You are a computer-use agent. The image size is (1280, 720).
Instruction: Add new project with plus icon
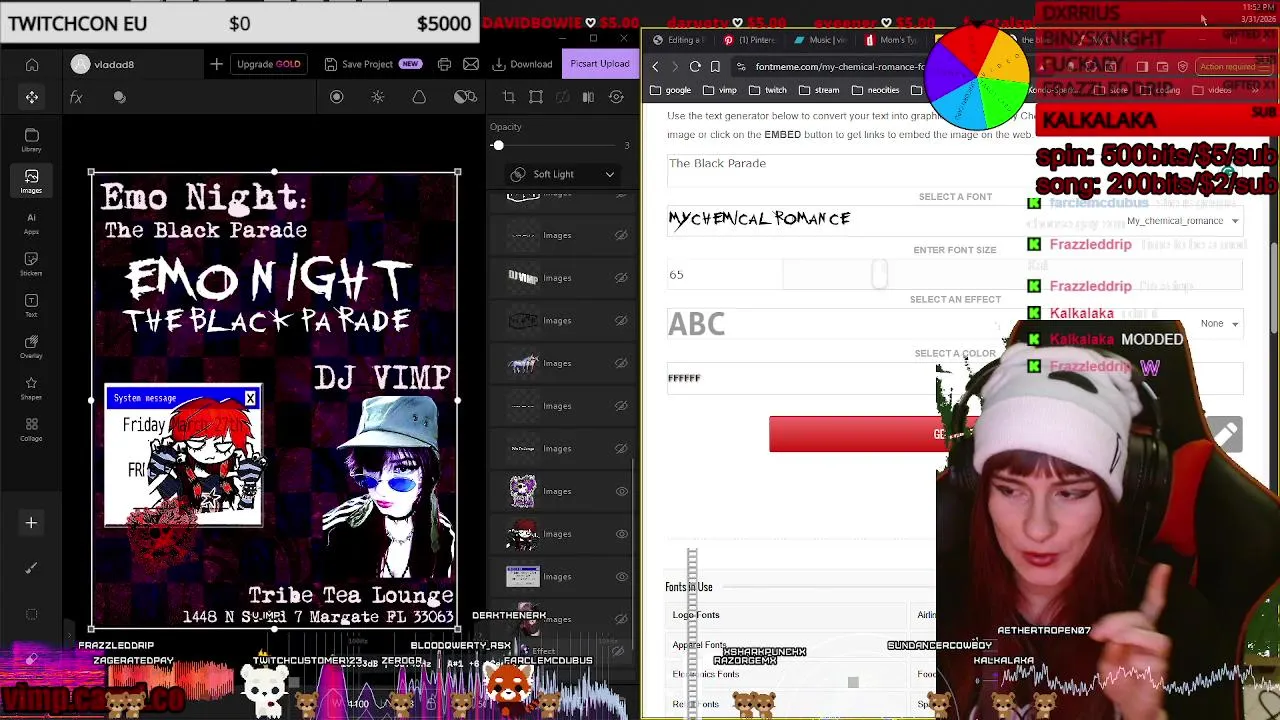[216, 64]
